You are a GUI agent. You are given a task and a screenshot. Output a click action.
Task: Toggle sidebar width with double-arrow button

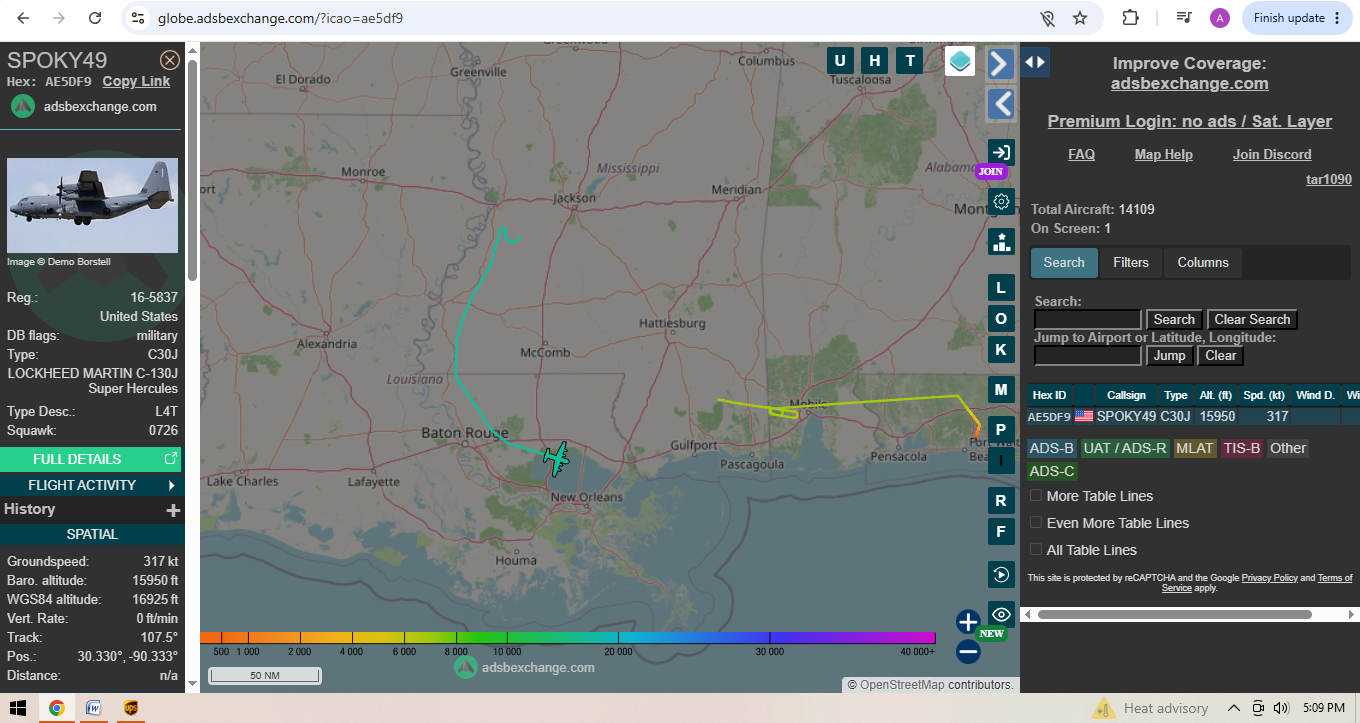(x=1035, y=62)
